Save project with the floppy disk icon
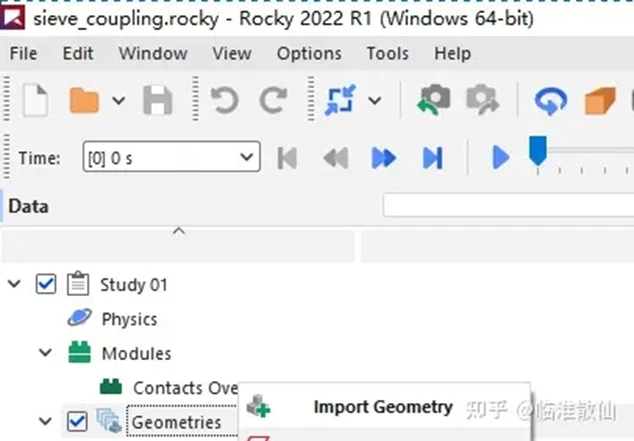The width and height of the screenshot is (634, 441). tap(158, 100)
